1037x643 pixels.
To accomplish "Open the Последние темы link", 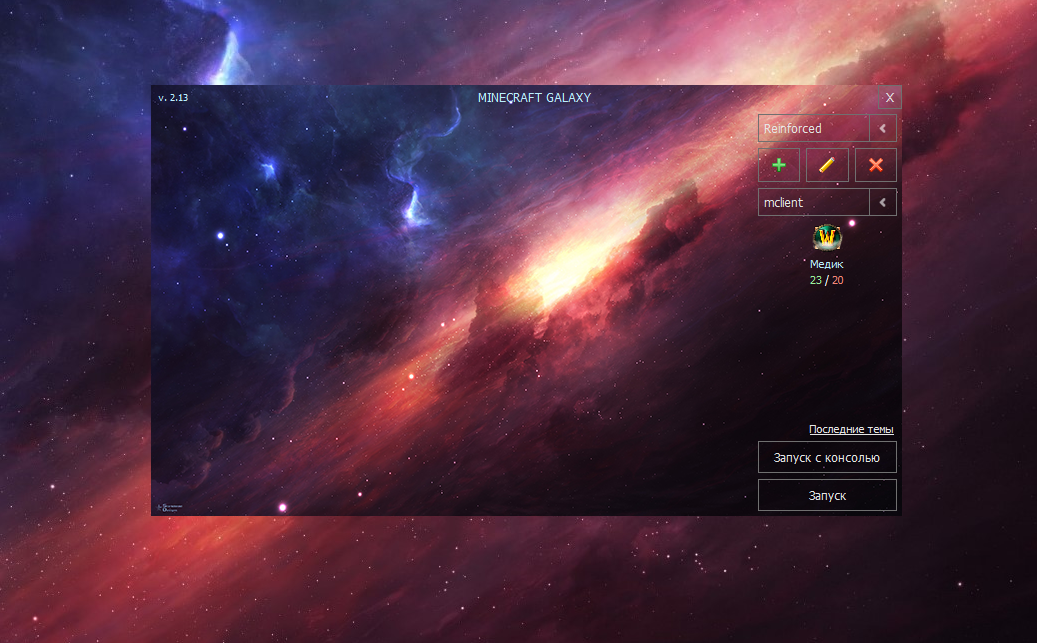I will pyautogui.click(x=851, y=430).
